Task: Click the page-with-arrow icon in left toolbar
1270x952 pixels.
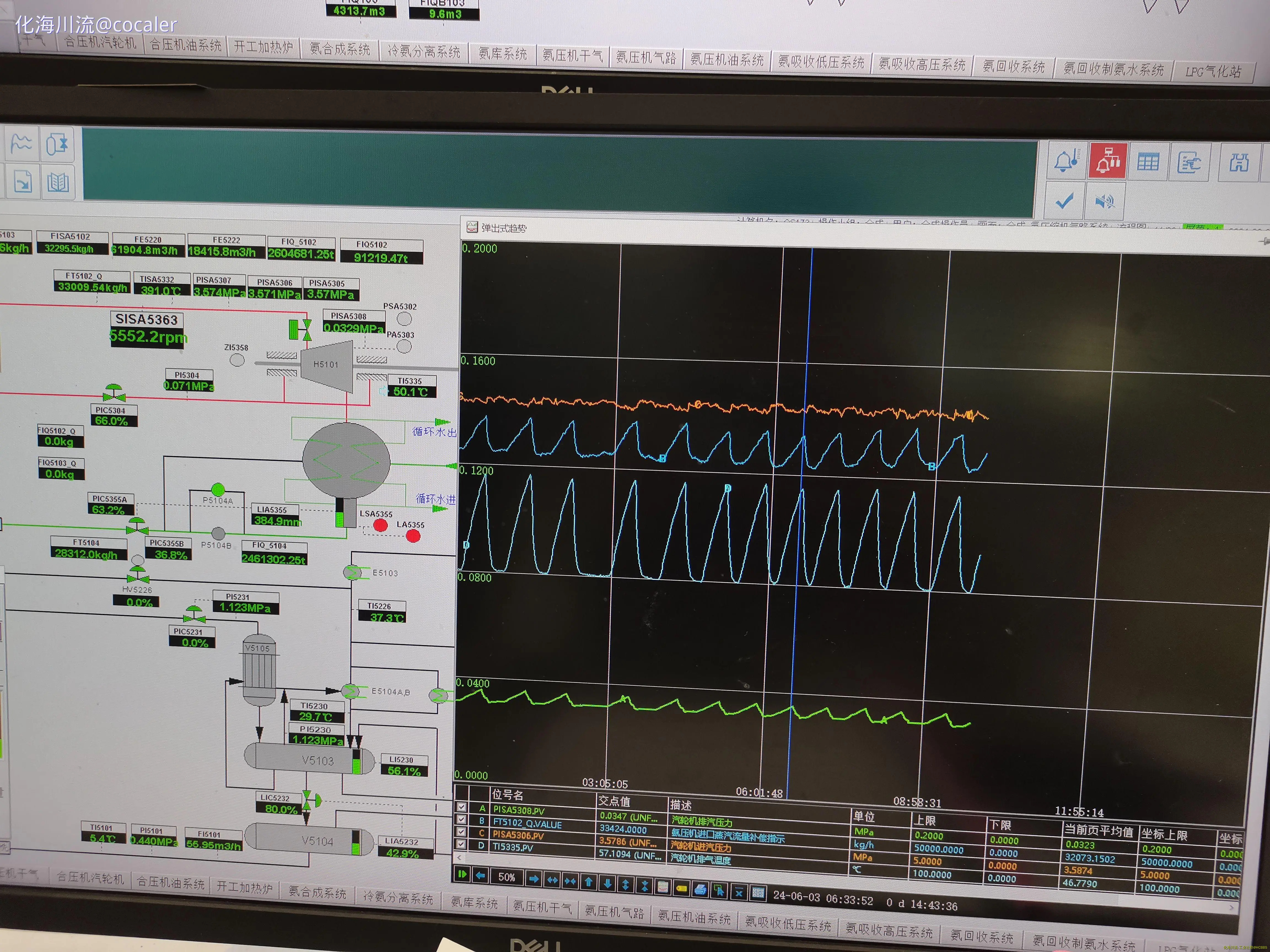Action: tap(22, 182)
